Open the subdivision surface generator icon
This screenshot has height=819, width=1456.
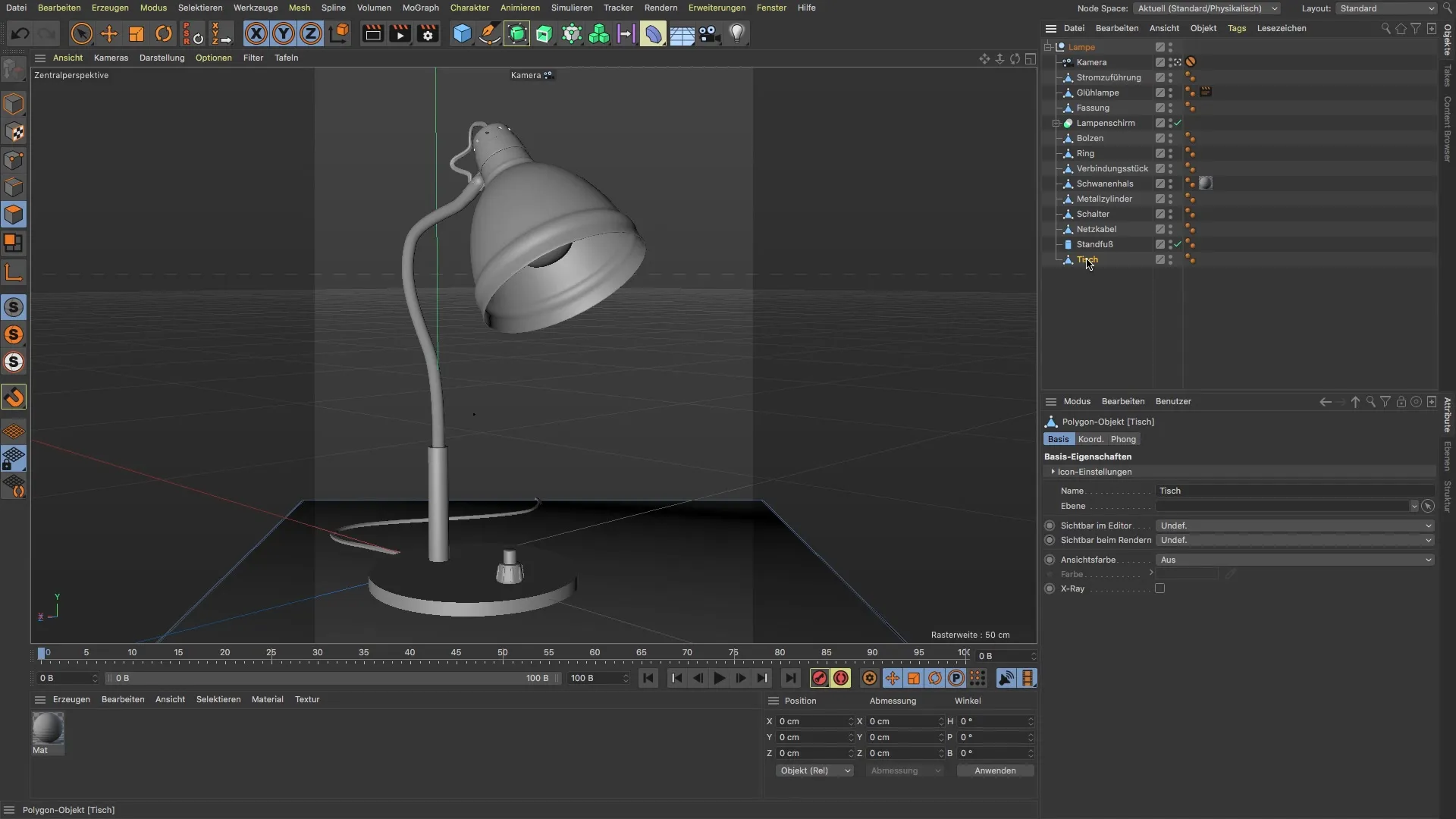click(516, 34)
